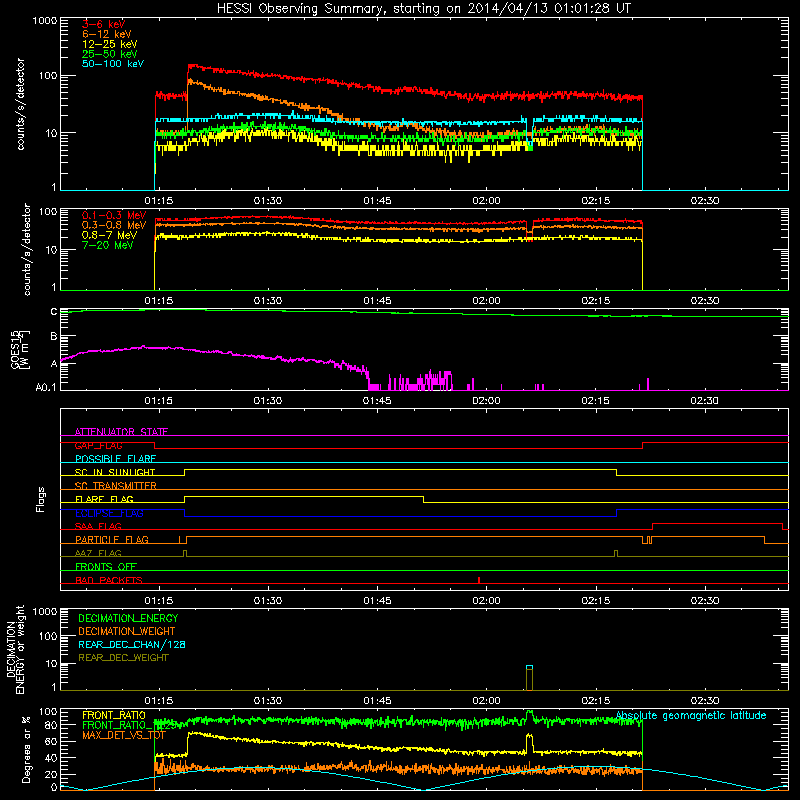
Task: Click the DECIMATION_WEIGHT legend entry
Action: pyautogui.click(x=127, y=631)
